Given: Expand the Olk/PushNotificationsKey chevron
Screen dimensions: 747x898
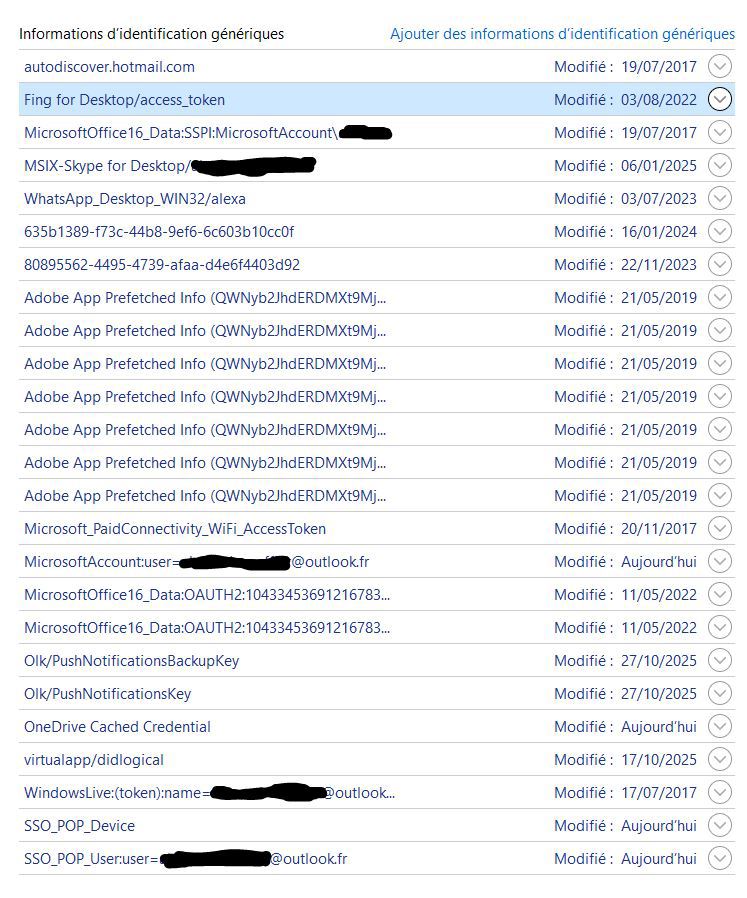Looking at the screenshot, I should point(720,694).
